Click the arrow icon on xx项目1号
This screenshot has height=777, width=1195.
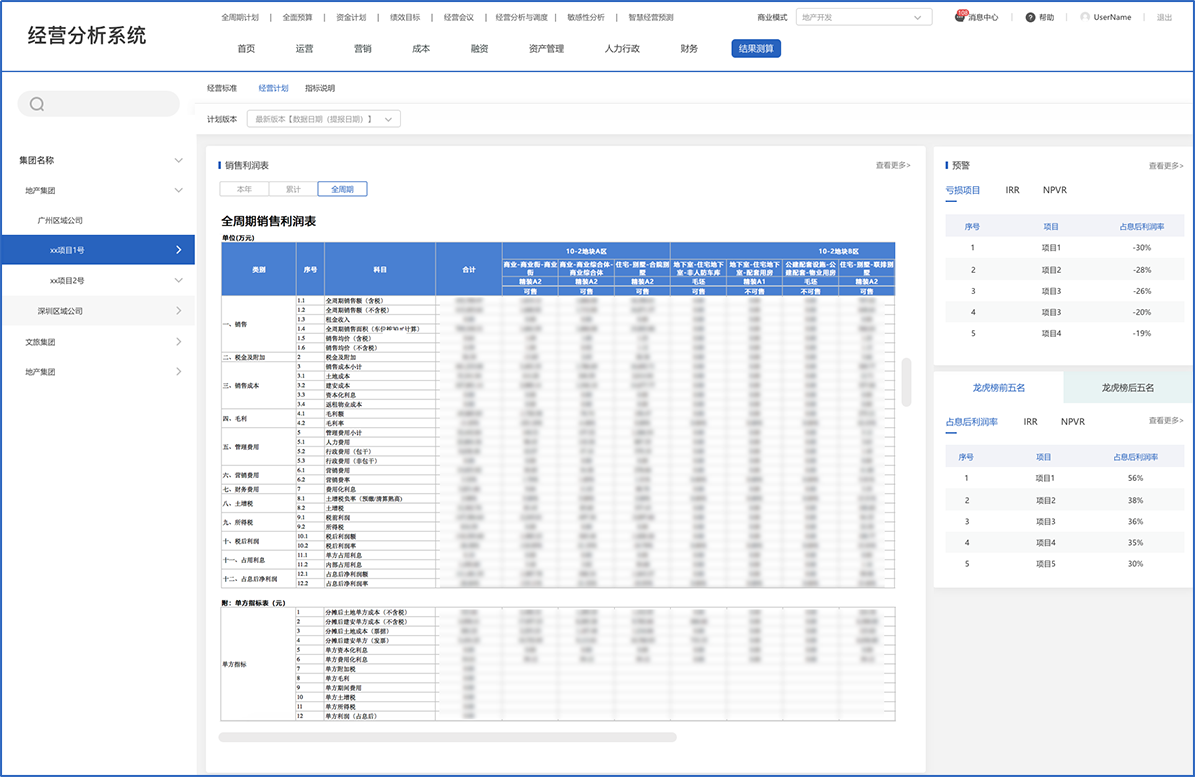pos(178,250)
